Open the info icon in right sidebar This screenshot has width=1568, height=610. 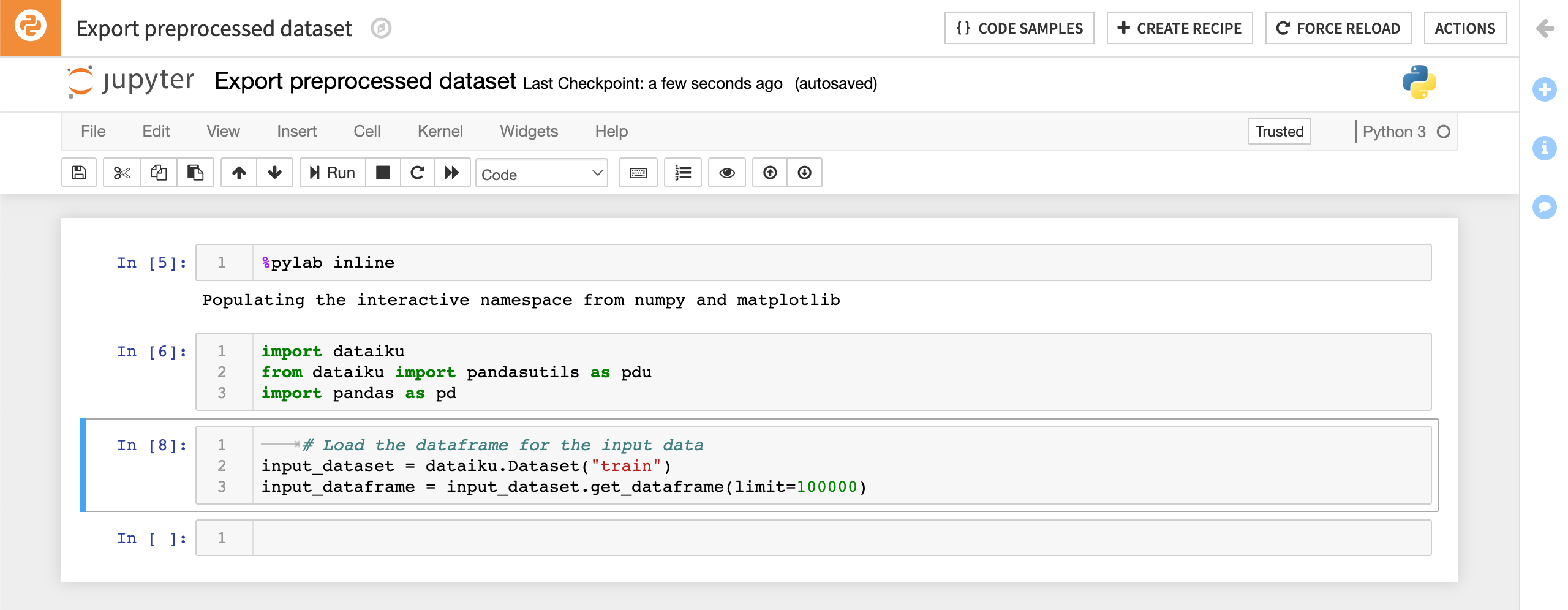click(1545, 148)
